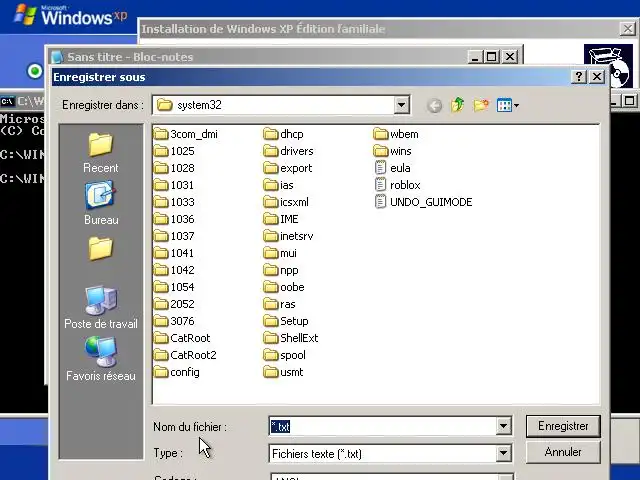Minimize the Bloc-notes window

(x=475, y=56)
